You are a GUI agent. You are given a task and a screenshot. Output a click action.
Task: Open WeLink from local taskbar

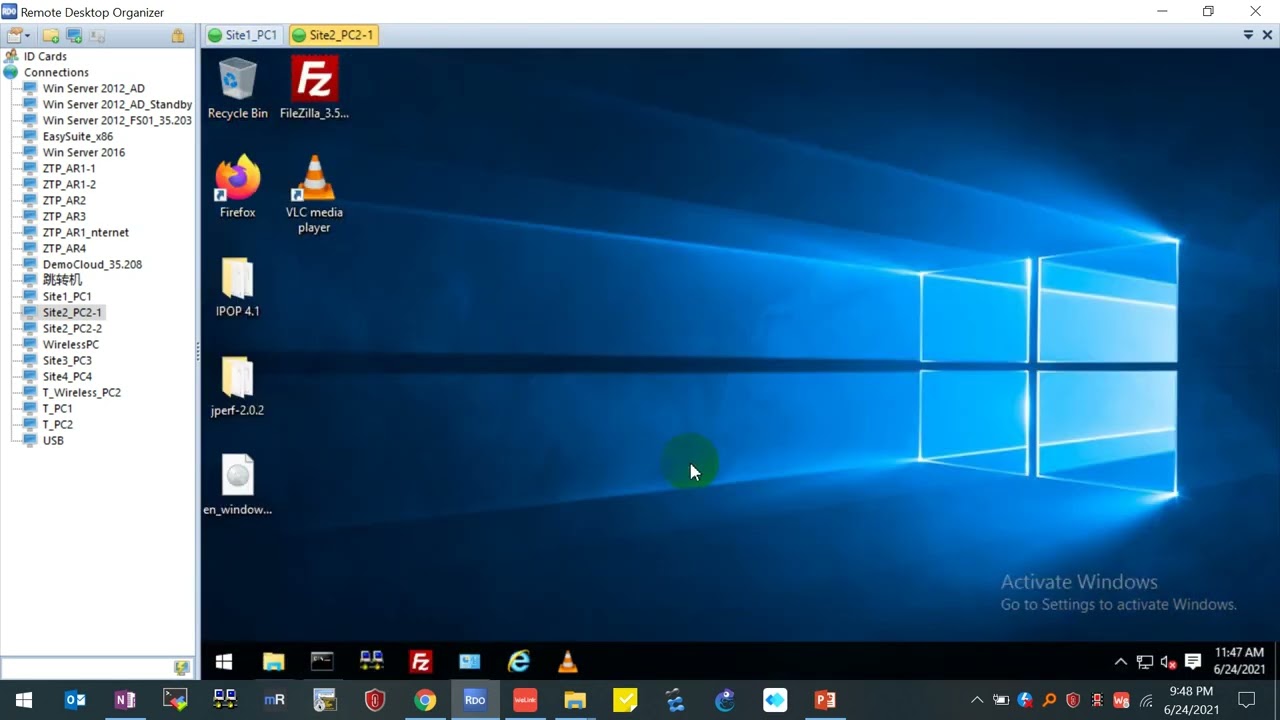pyautogui.click(x=525, y=700)
